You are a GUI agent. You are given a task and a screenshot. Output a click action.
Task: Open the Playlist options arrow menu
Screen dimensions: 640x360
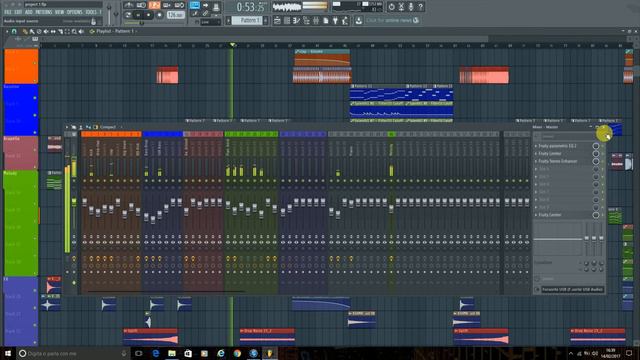(7, 31)
